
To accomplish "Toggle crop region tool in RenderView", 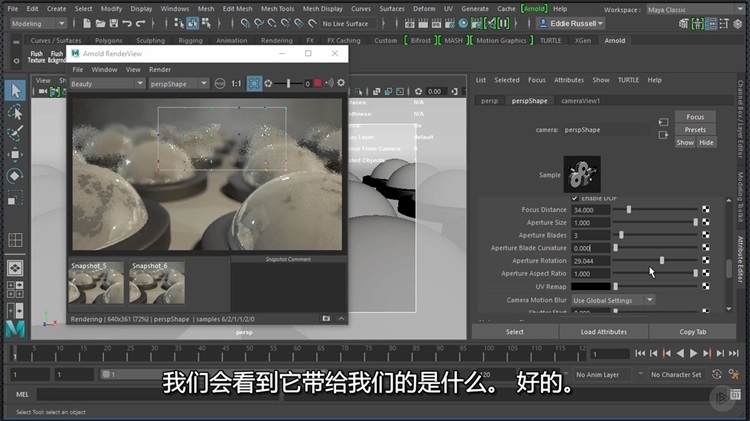I will 254,83.
